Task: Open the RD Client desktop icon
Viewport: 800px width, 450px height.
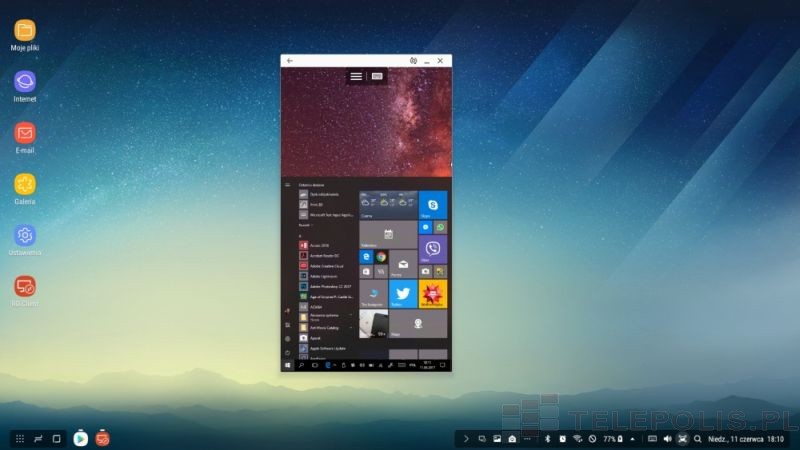Action: tap(24, 291)
